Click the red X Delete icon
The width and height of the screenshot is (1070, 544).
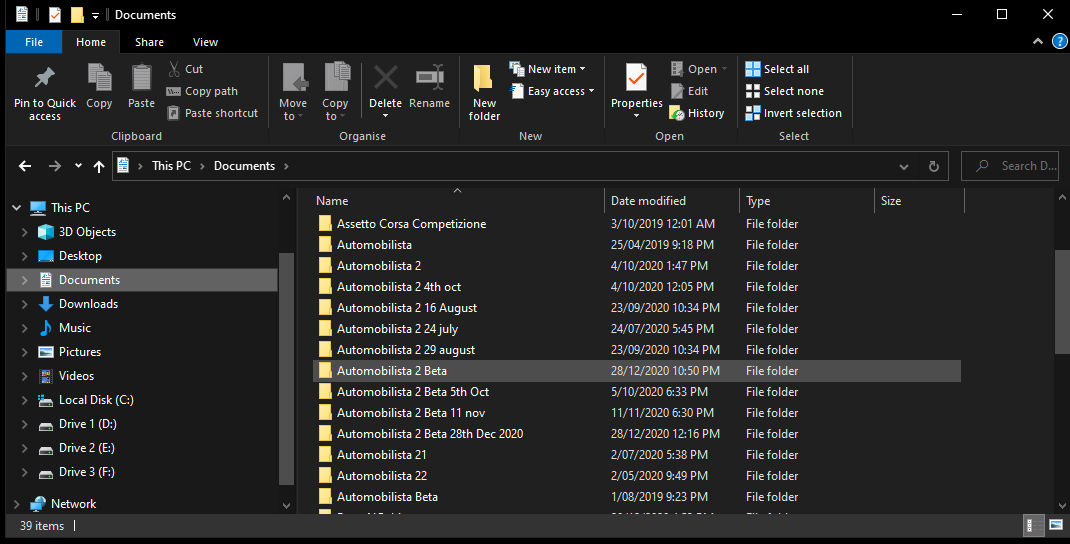pyautogui.click(x=386, y=77)
